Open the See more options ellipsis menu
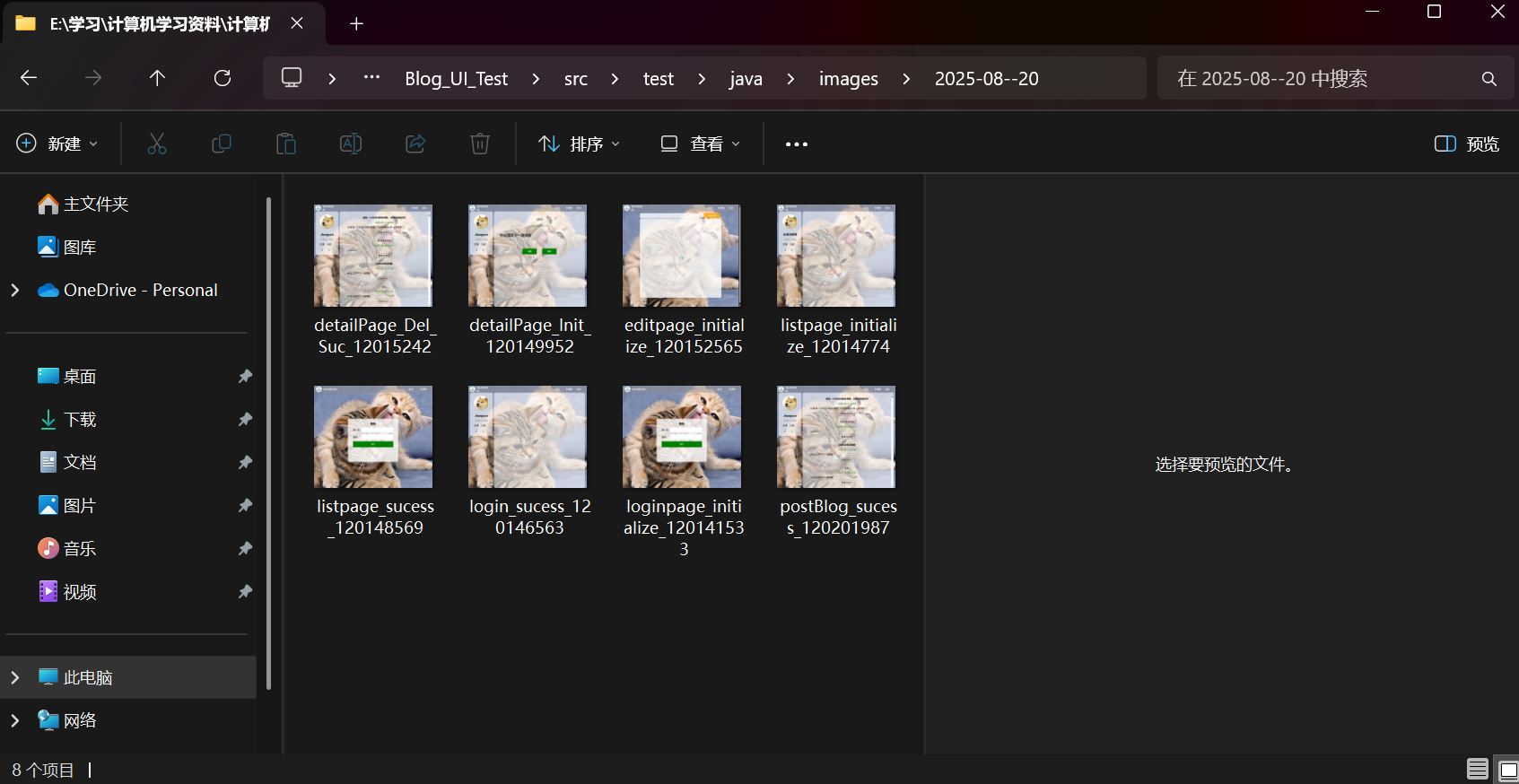This screenshot has height=784, width=1519. pos(797,144)
